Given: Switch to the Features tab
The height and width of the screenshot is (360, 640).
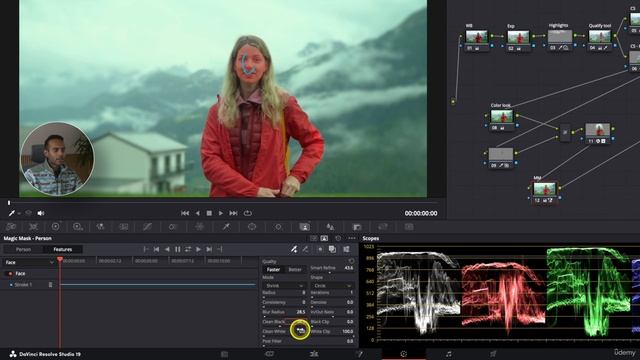Looking at the screenshot, I should [x=62, y=249].
